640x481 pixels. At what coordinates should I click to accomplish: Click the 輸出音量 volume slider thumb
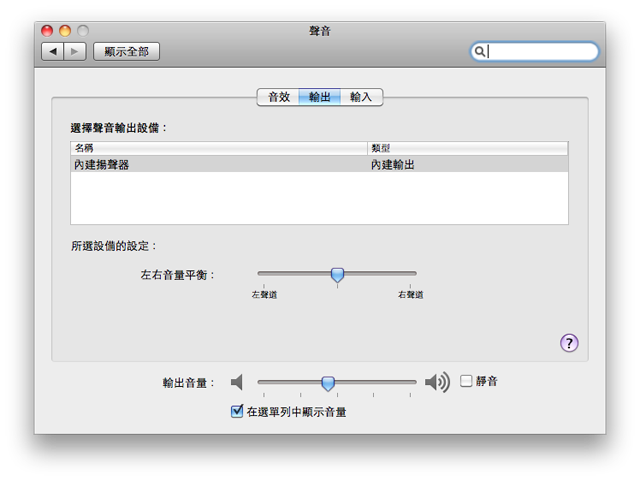328,383
